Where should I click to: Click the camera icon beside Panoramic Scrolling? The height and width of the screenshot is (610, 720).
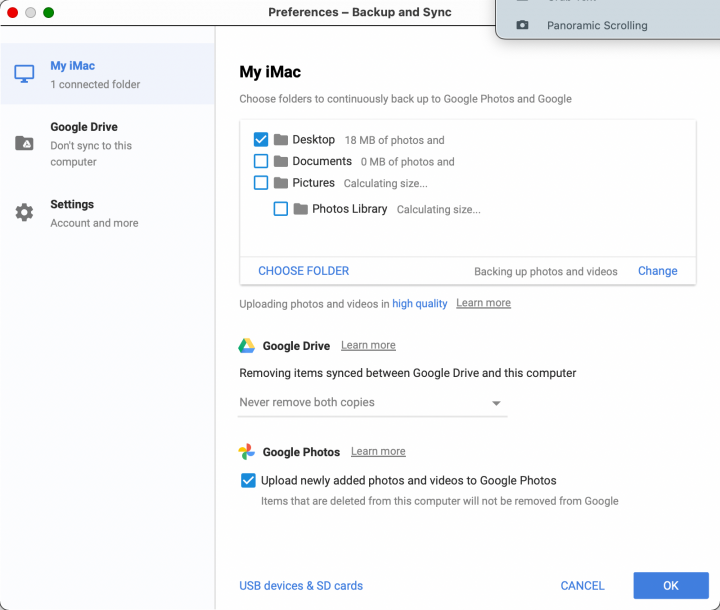tap(522, 25)
